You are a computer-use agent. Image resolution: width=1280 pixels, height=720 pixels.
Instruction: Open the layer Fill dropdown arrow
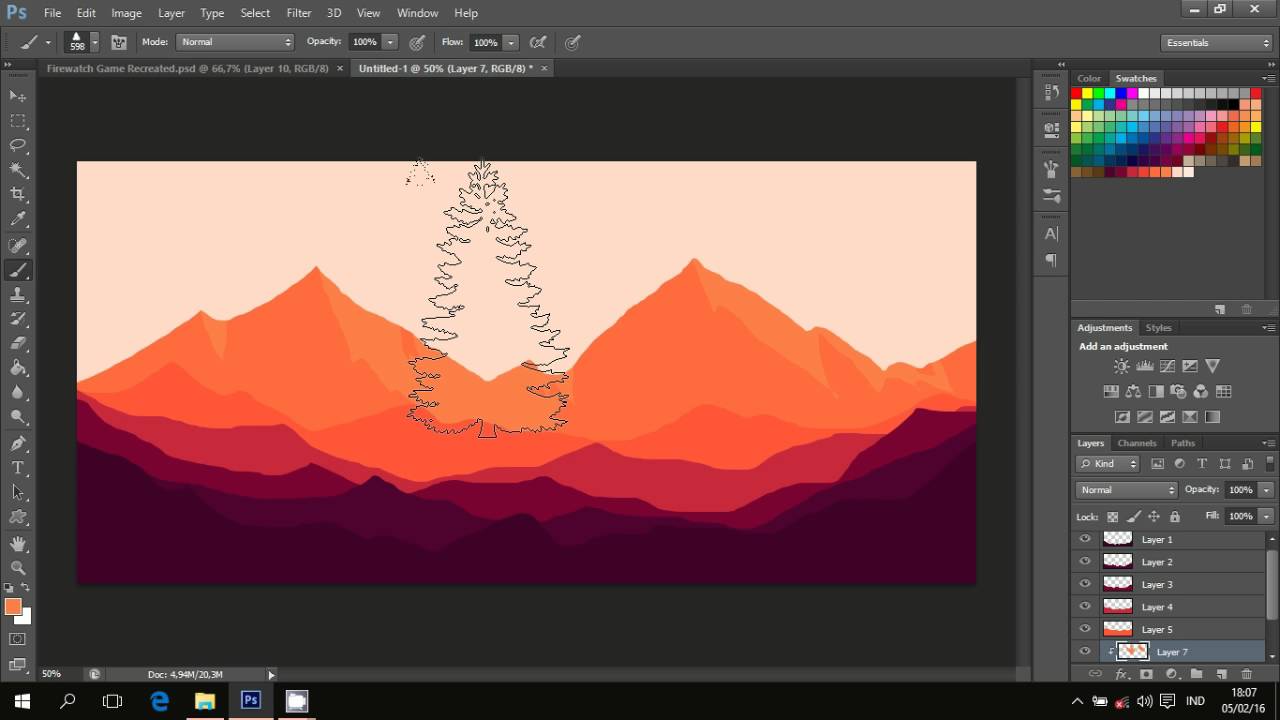click(1266, 516)
